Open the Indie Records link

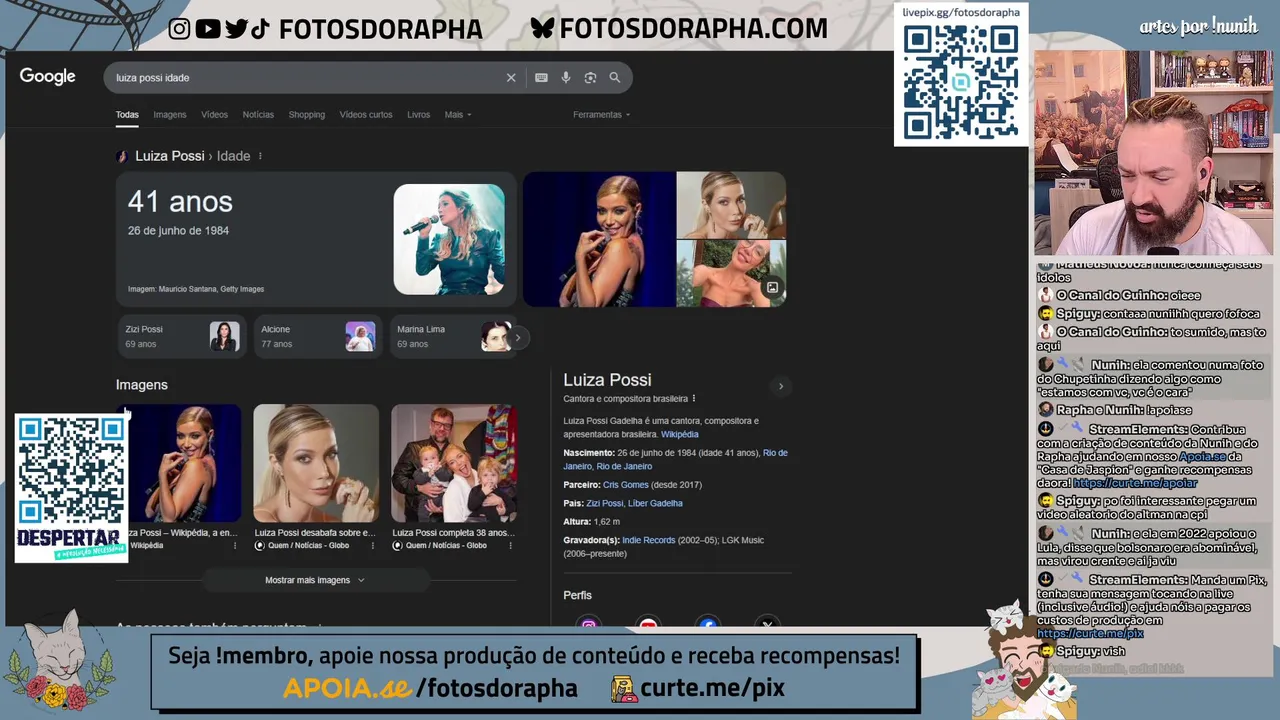click(x=649, y=540)
